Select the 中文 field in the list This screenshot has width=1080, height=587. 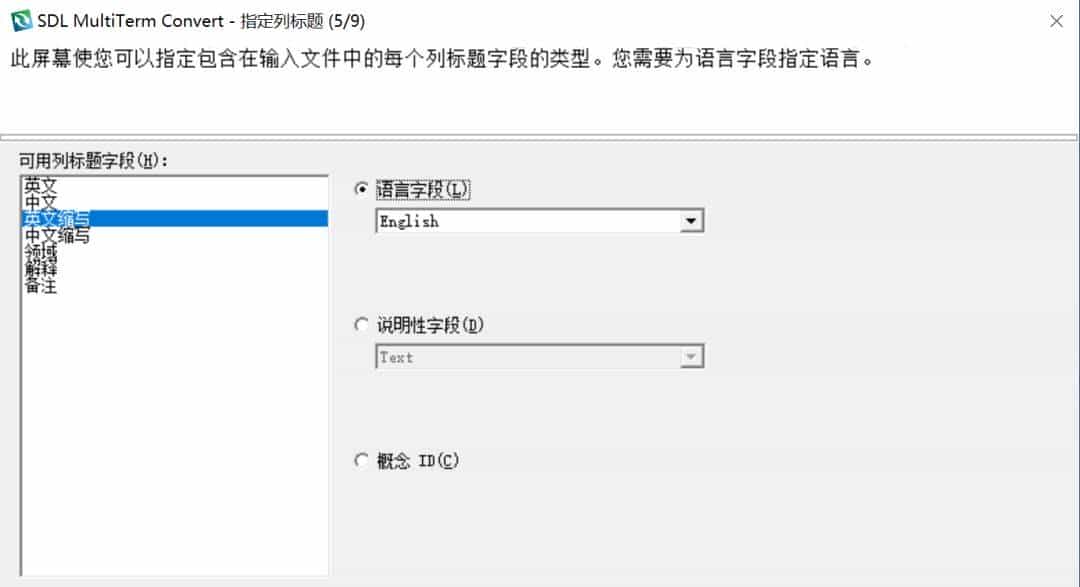(x=40, y=201)
